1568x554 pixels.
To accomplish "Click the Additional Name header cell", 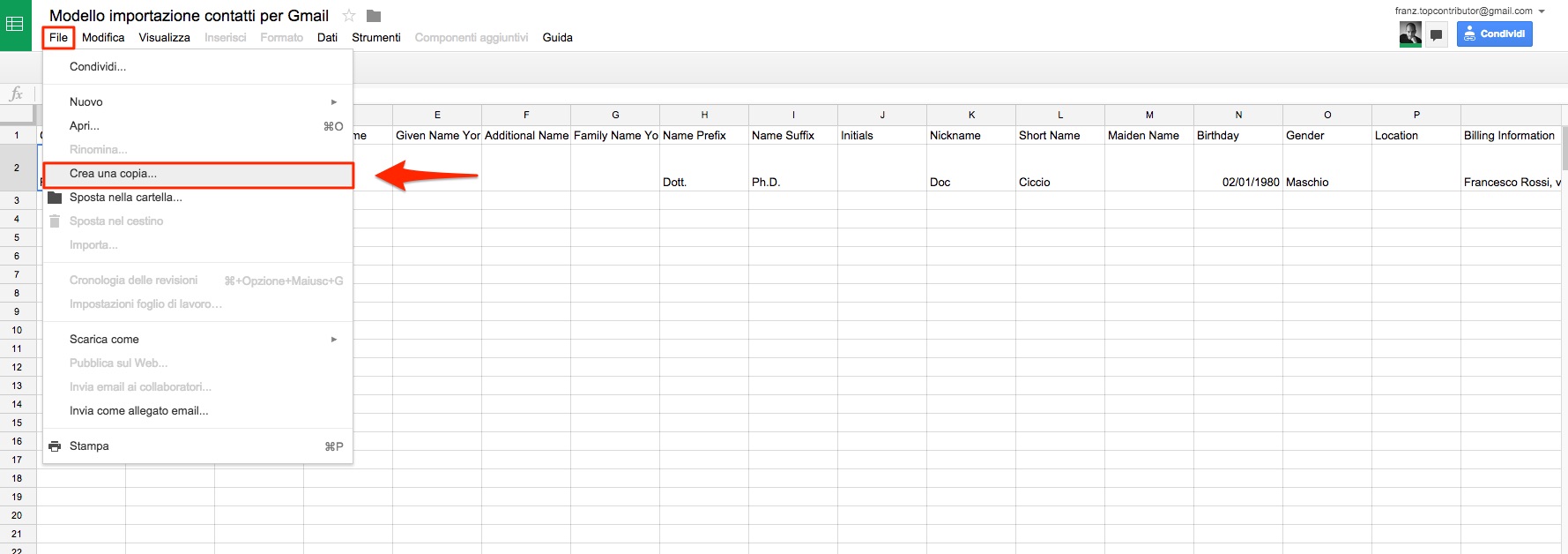I will [526, 135].
